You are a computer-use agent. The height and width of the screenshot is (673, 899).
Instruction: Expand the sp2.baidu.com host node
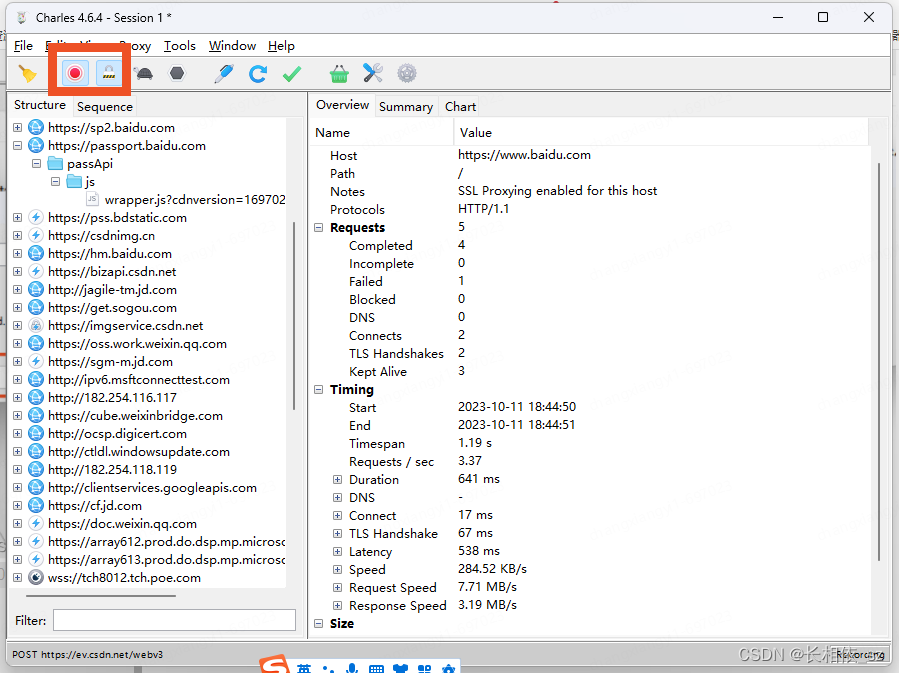[18, 127]
